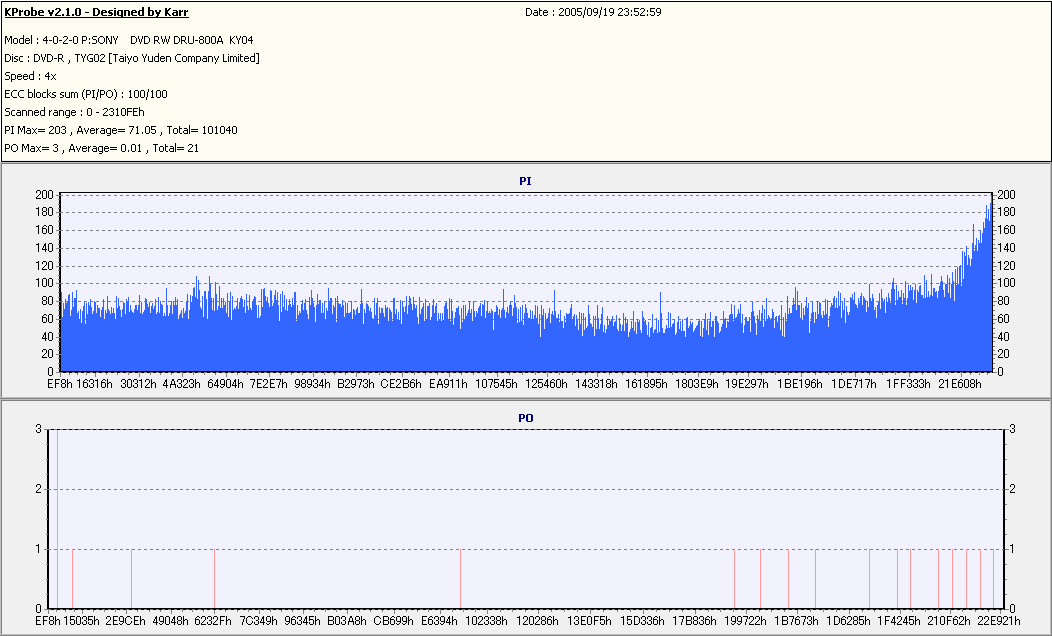Click the Disc TYG02 Taiyo Yuden line
Screen dimensions: 1052x636
coord(132,58)
